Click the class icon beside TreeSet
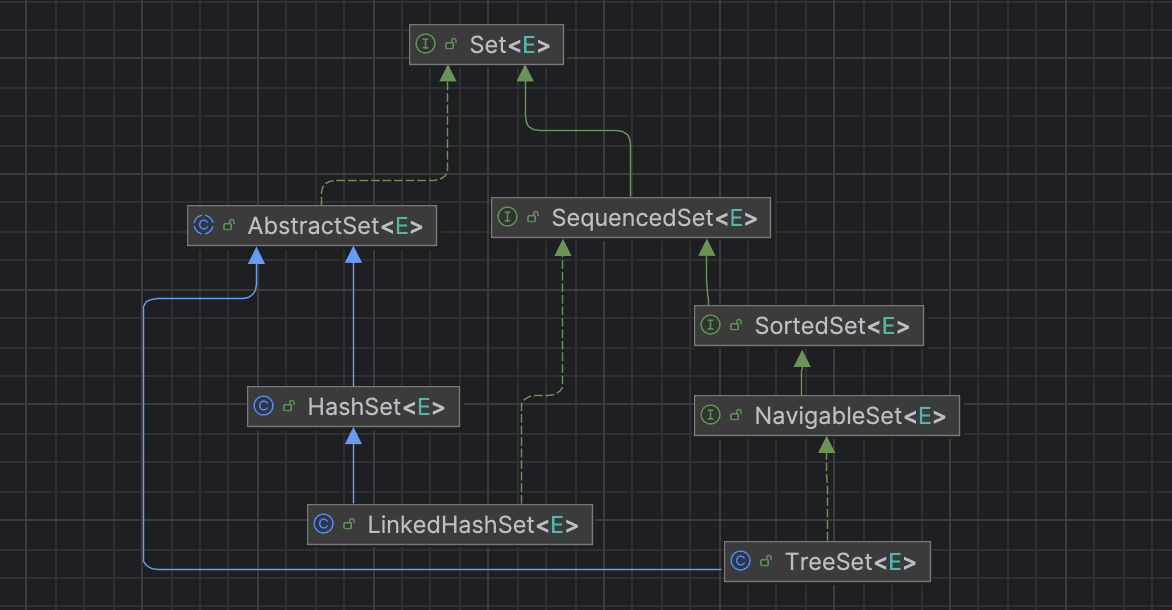 [x=741, y=561]
